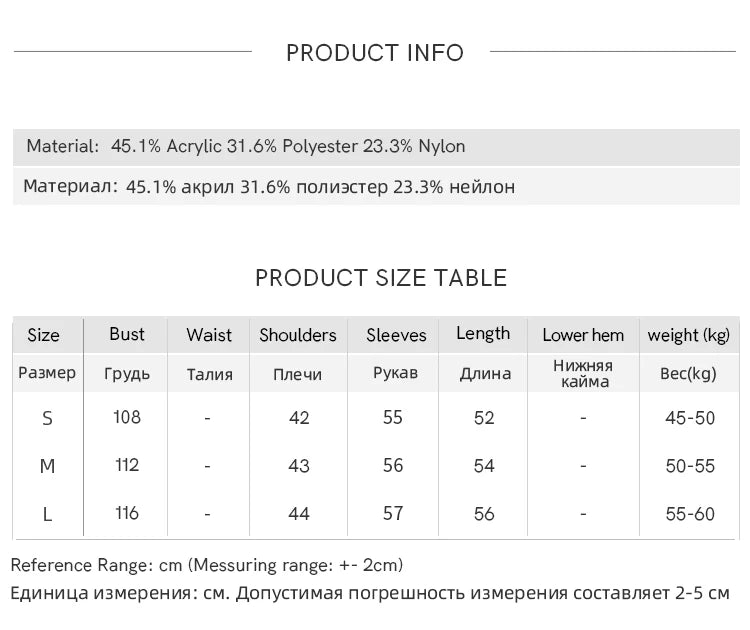Image resolution: width=750 pixels, height=630 pixels.
Task: Select the Нижняя кайма subheader cell
Action: tap(583, 373)
